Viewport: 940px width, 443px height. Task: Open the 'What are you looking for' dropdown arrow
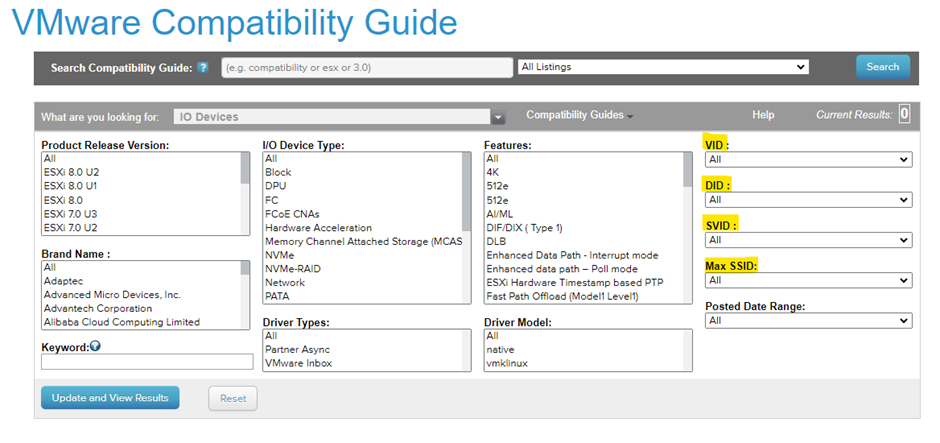[498, 117]
